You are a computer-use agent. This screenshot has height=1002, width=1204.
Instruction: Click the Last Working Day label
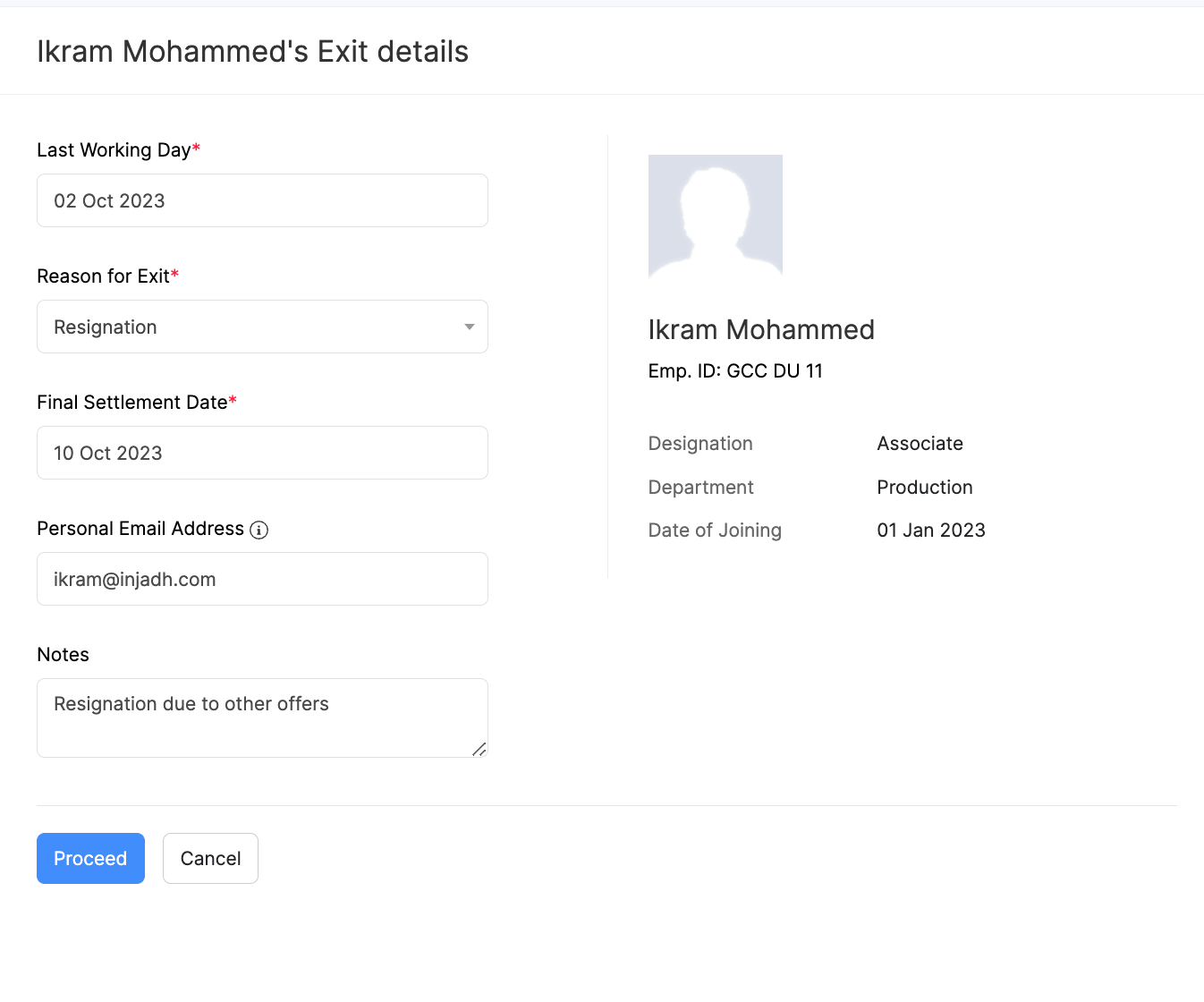point(114,150)
